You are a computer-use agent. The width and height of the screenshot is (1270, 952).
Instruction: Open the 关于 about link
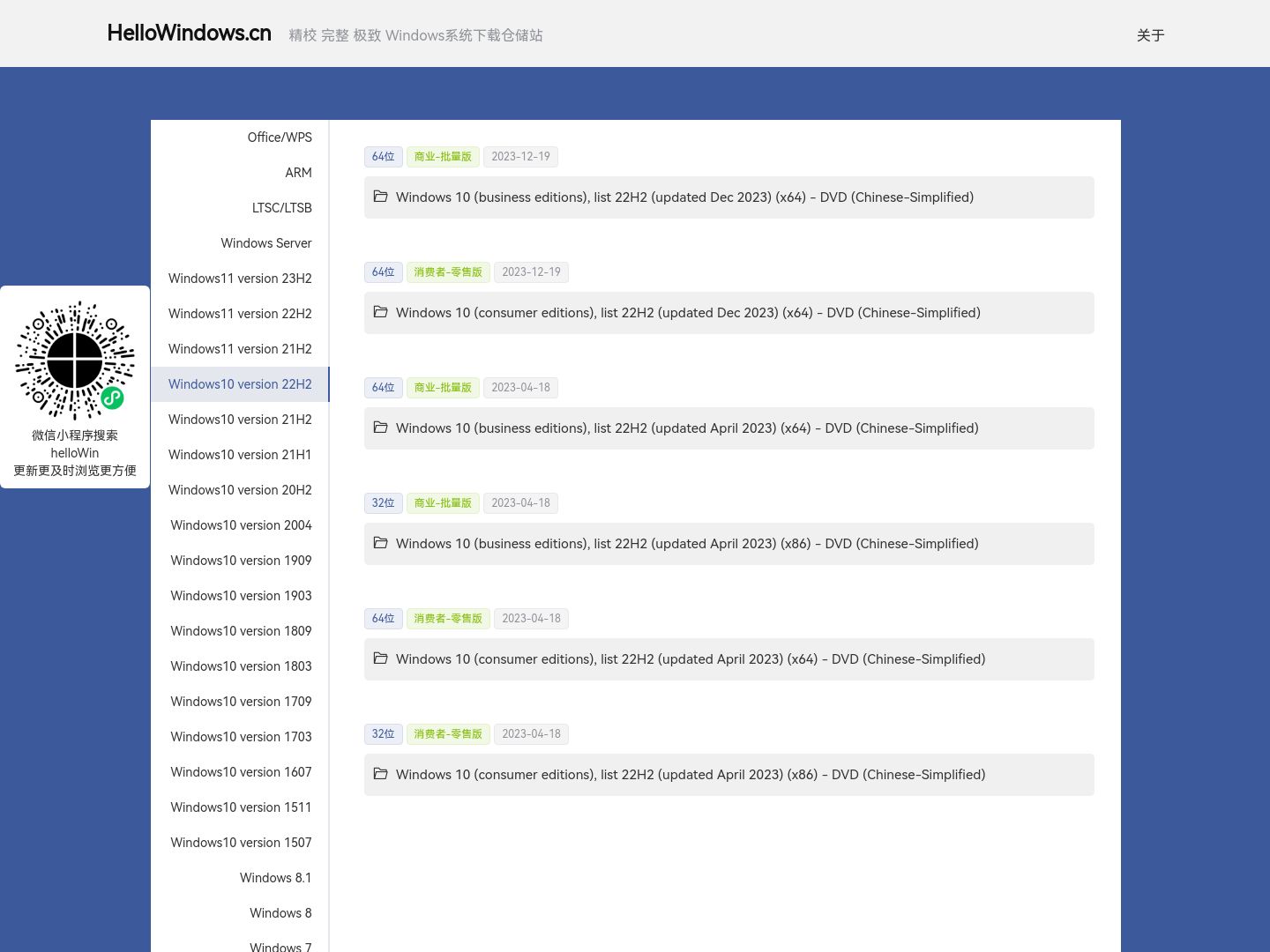tap(1150, 35)
